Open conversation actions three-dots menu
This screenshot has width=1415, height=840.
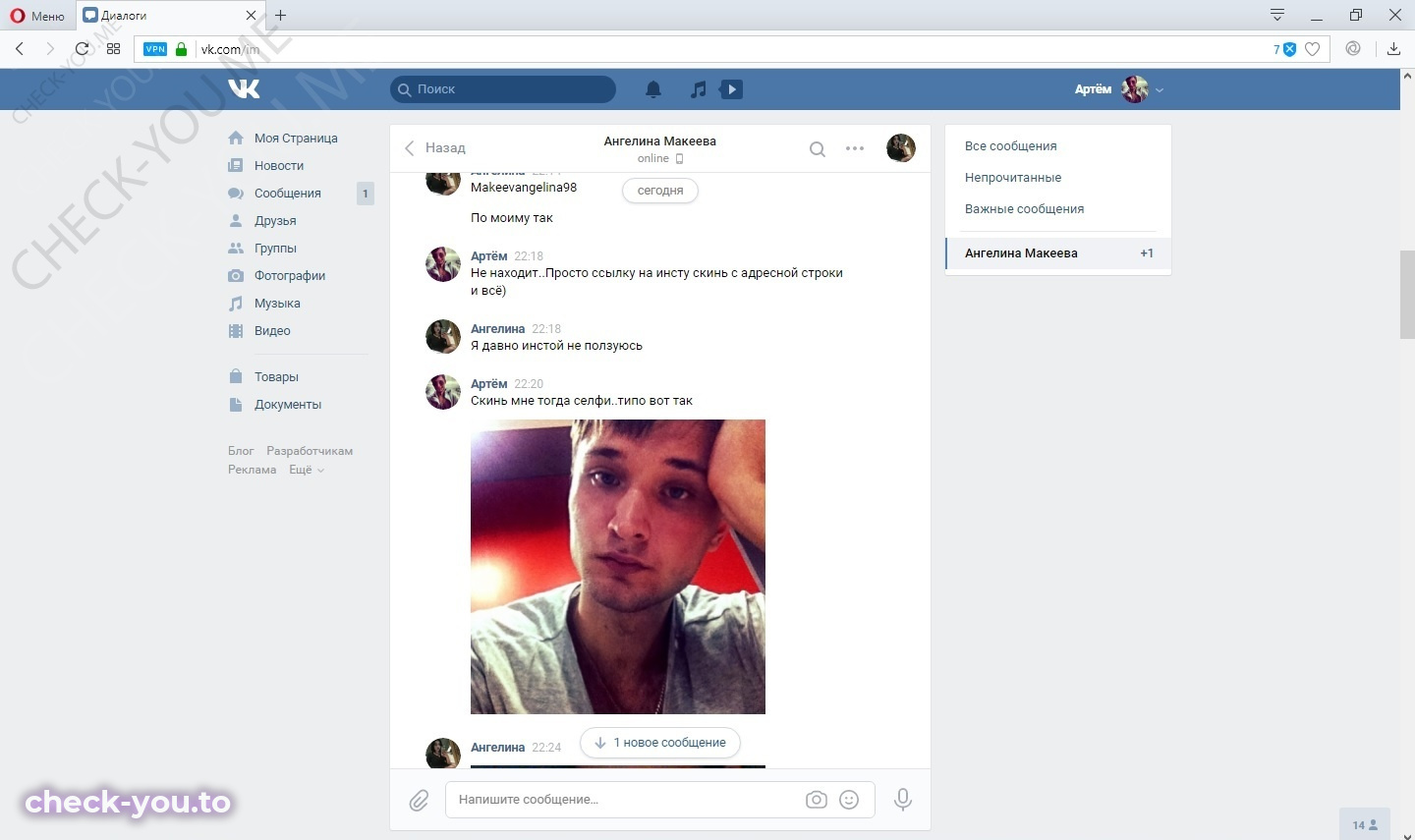[x=855, y=148]
